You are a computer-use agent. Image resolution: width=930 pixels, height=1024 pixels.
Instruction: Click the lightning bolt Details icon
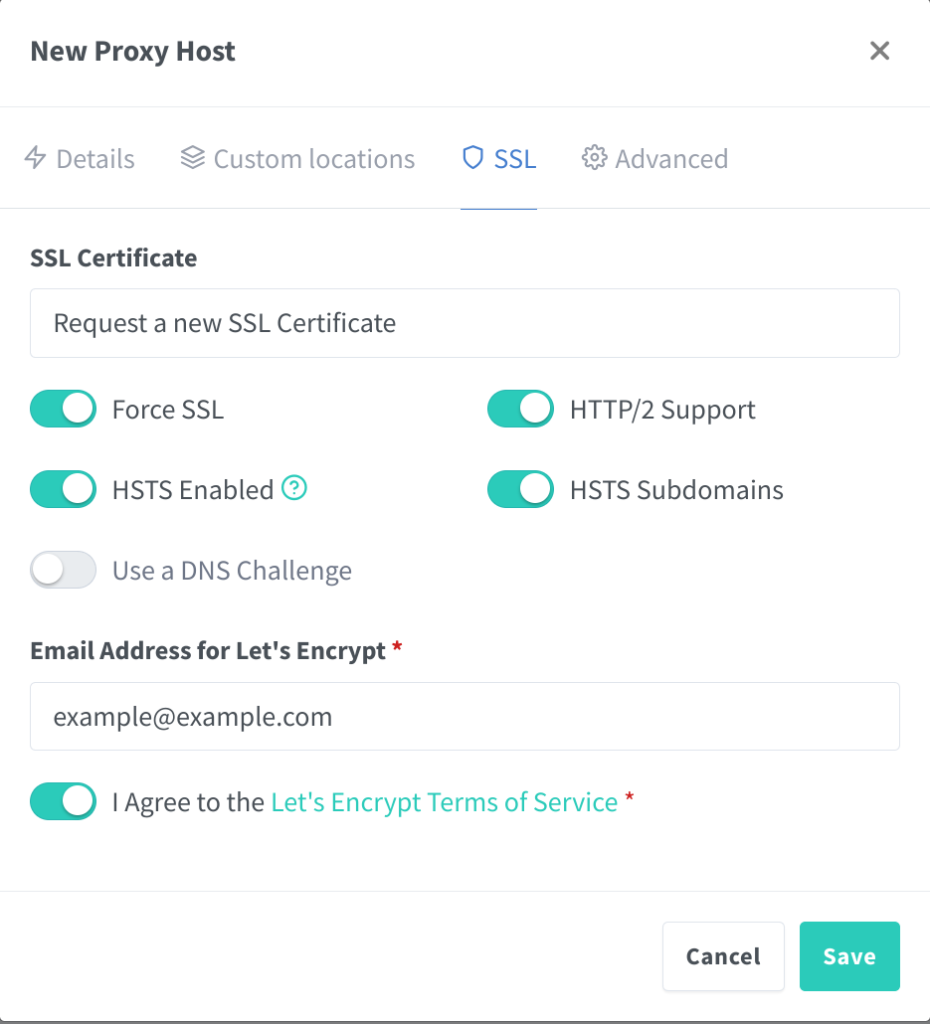(36, 159)
